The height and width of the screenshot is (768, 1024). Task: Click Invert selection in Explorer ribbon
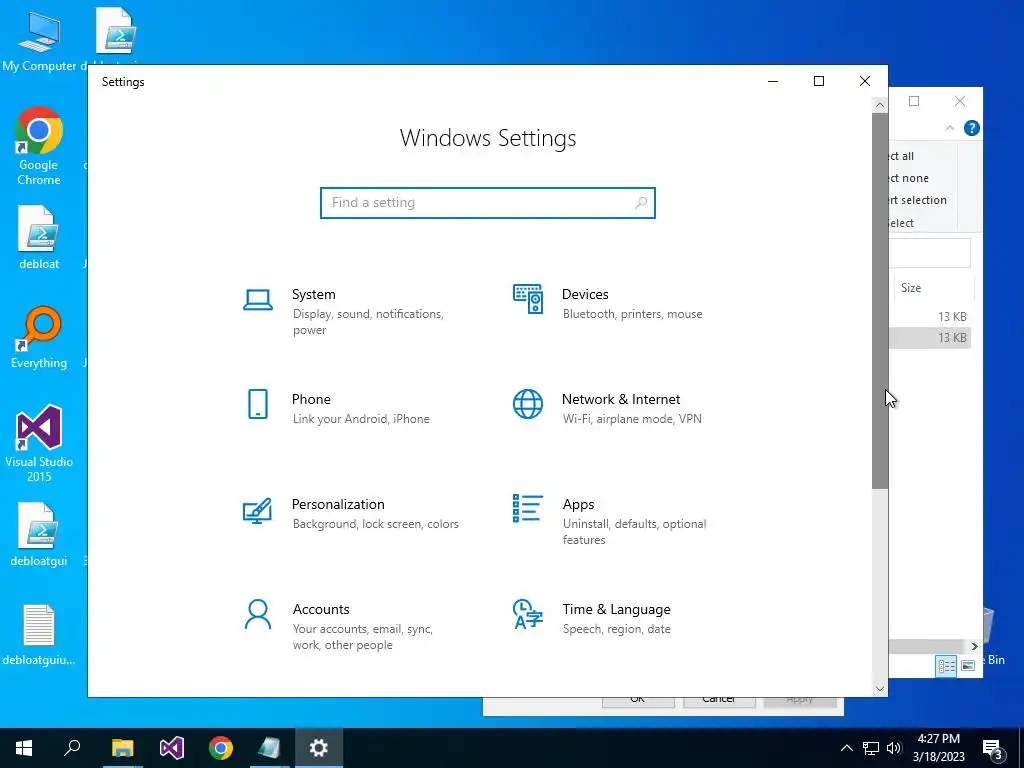[x=918, y=200]
